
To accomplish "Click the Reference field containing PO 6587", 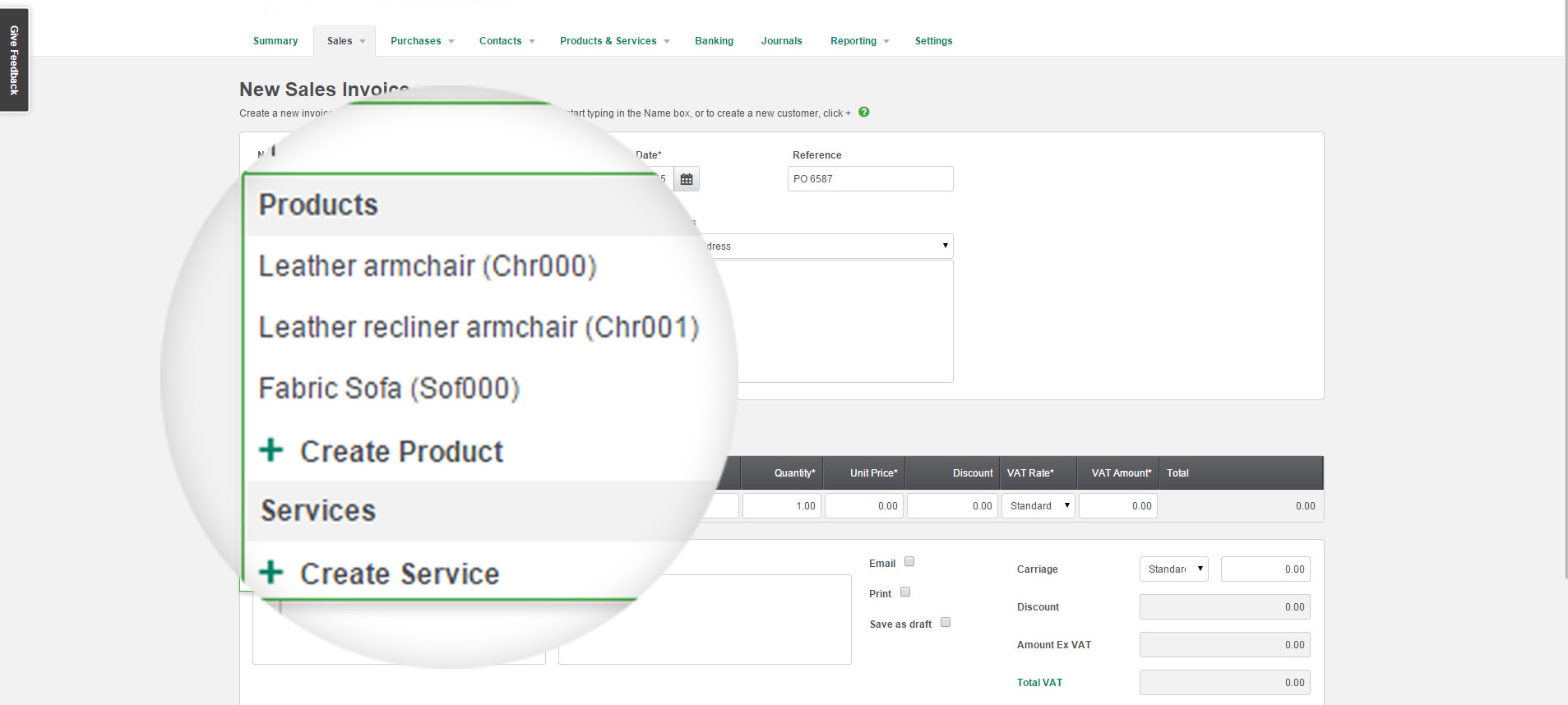I will tap(870, 179).
